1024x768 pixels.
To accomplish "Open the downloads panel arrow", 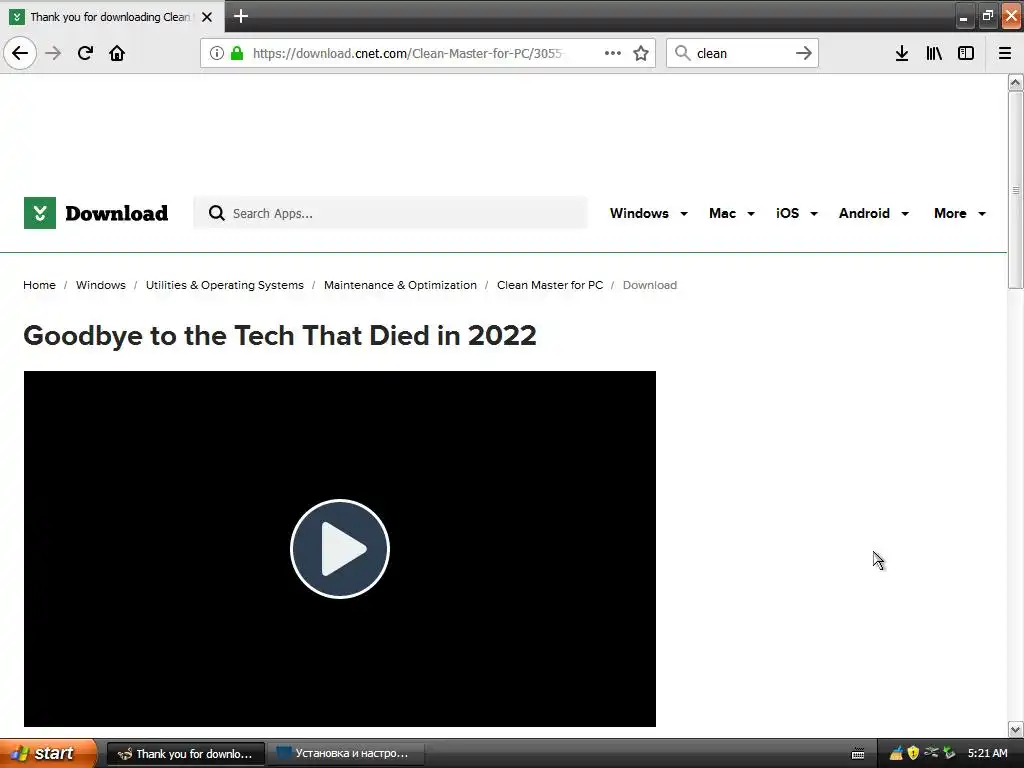I will coord(902,53).
